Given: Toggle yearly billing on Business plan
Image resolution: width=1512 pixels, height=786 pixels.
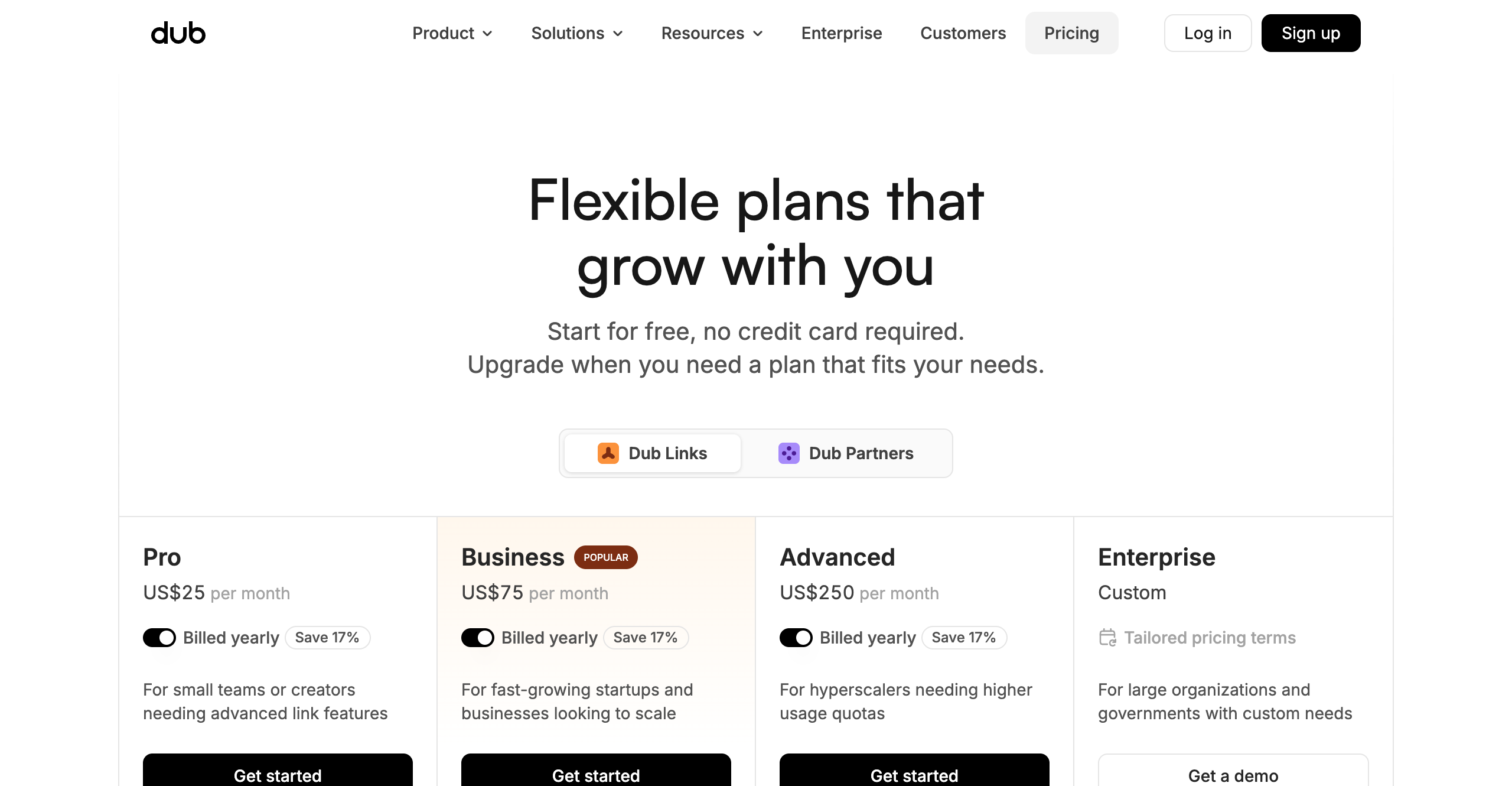Looking at the screenshot, I should point(478,638).
